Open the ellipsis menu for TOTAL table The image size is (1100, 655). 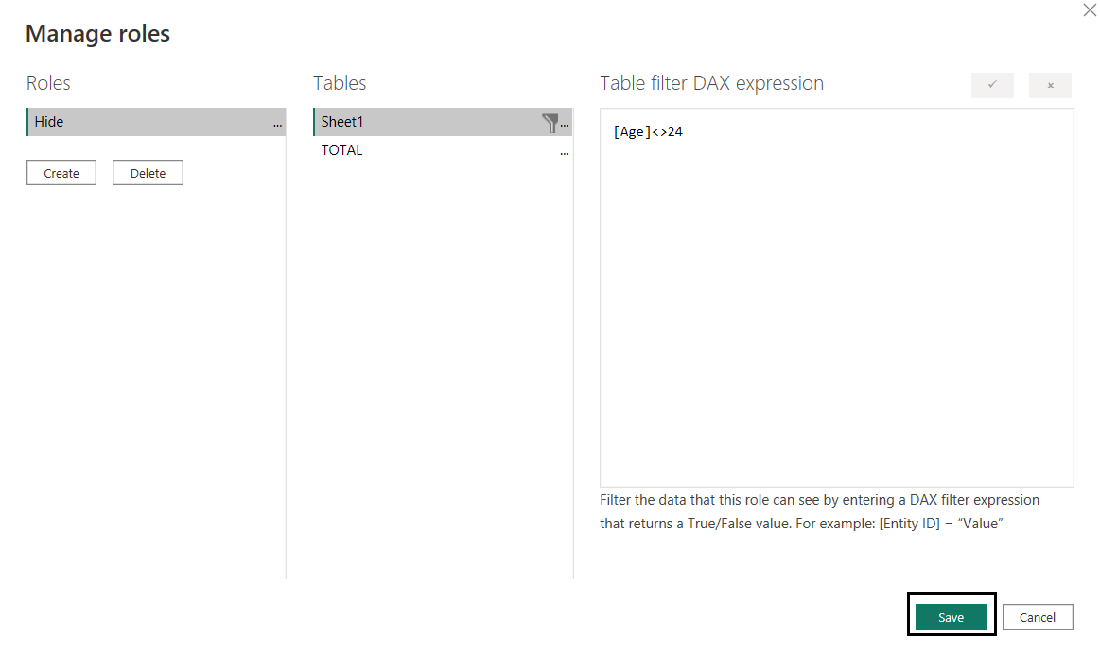[565, 151]
